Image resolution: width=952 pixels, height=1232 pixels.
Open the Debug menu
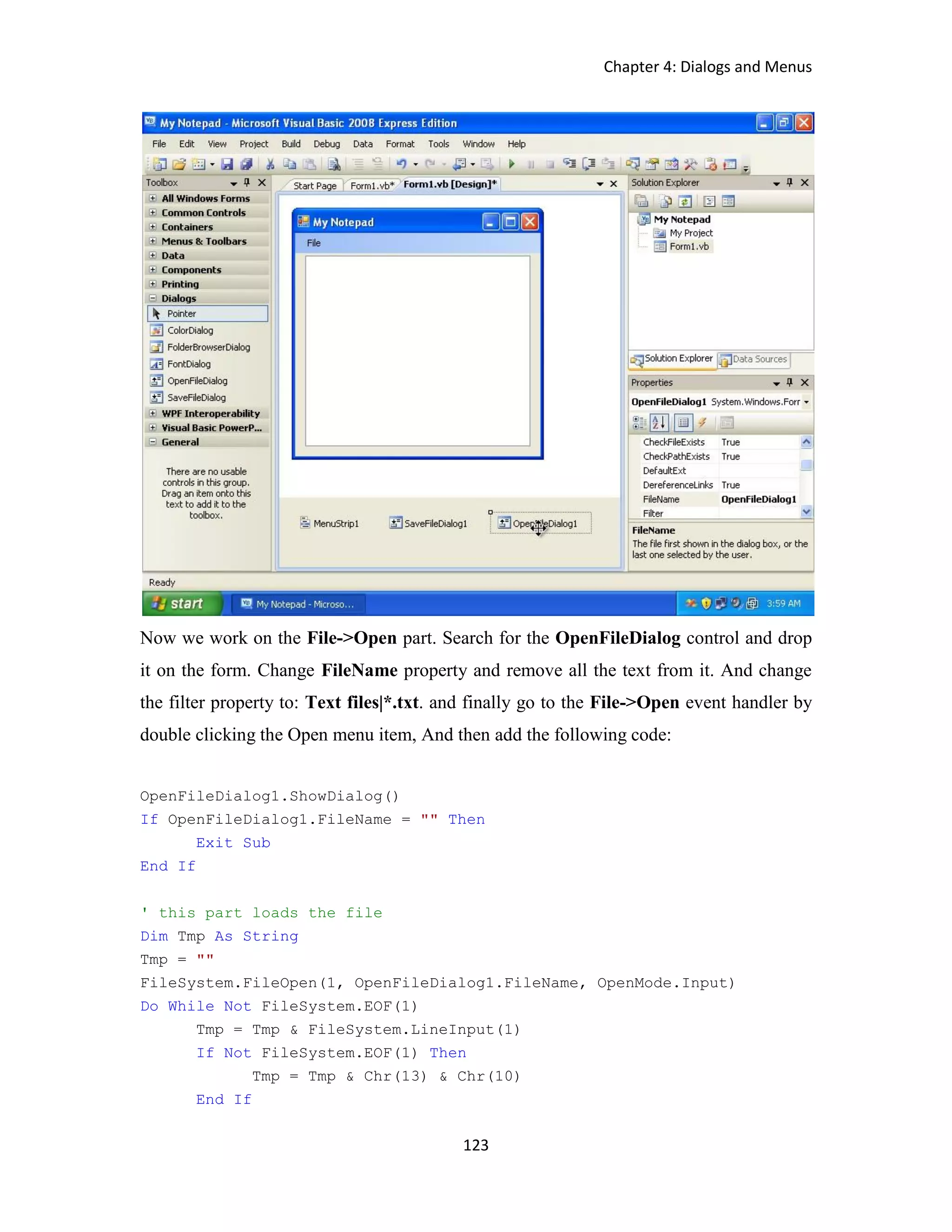326,144
